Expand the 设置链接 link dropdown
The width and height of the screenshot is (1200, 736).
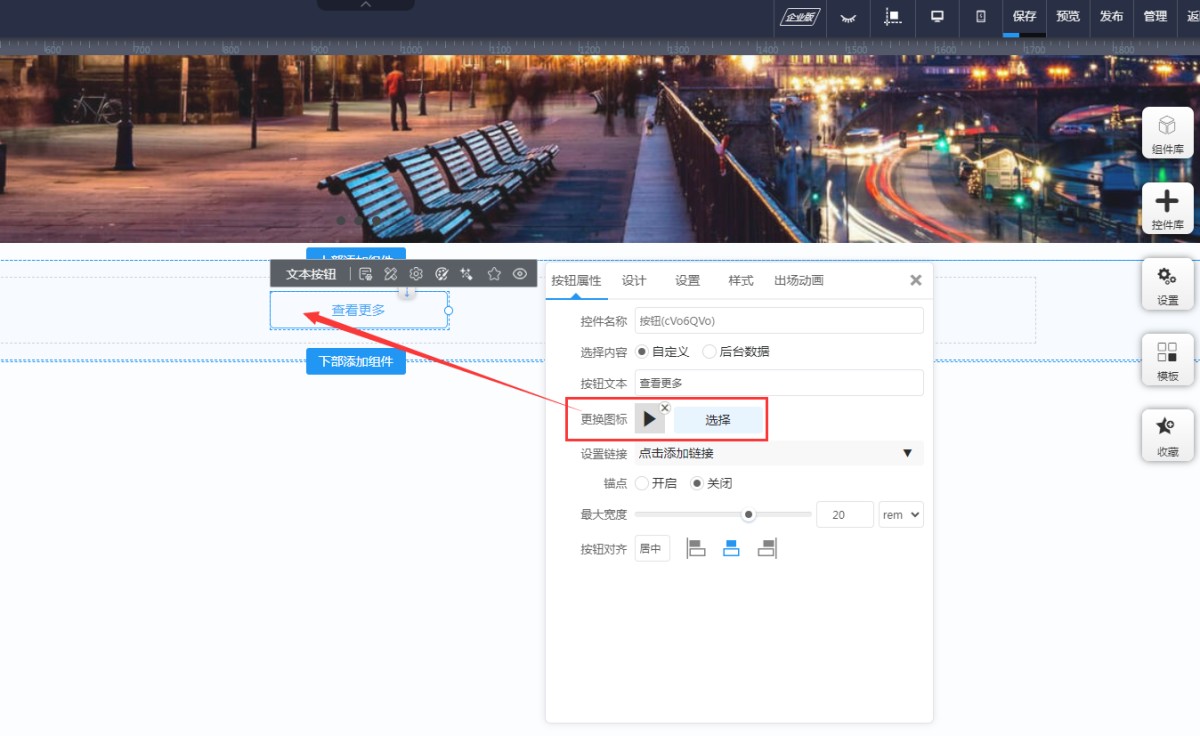point(907,453)
